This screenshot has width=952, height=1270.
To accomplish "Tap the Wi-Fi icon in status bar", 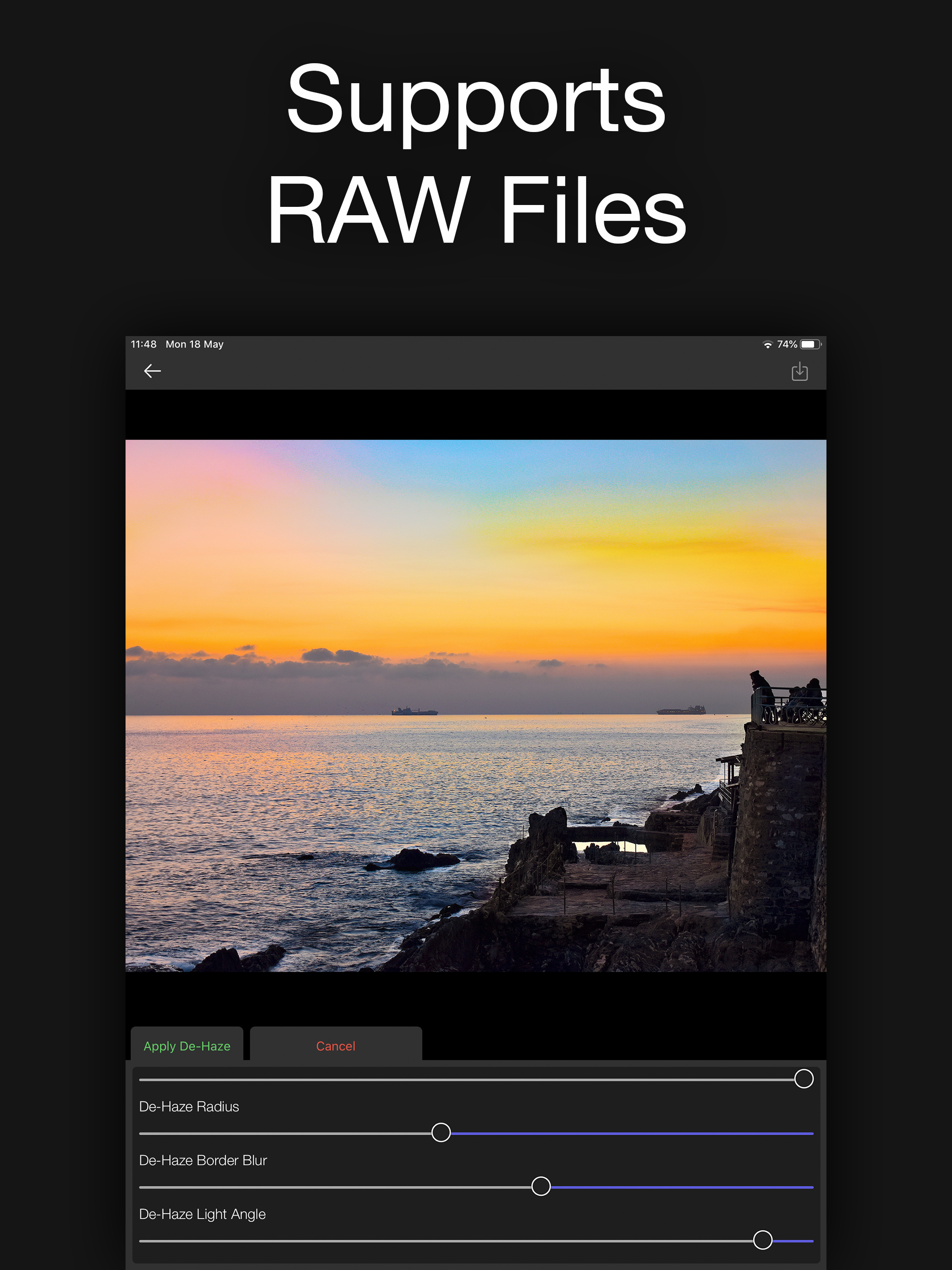I will tap(767, 344).
